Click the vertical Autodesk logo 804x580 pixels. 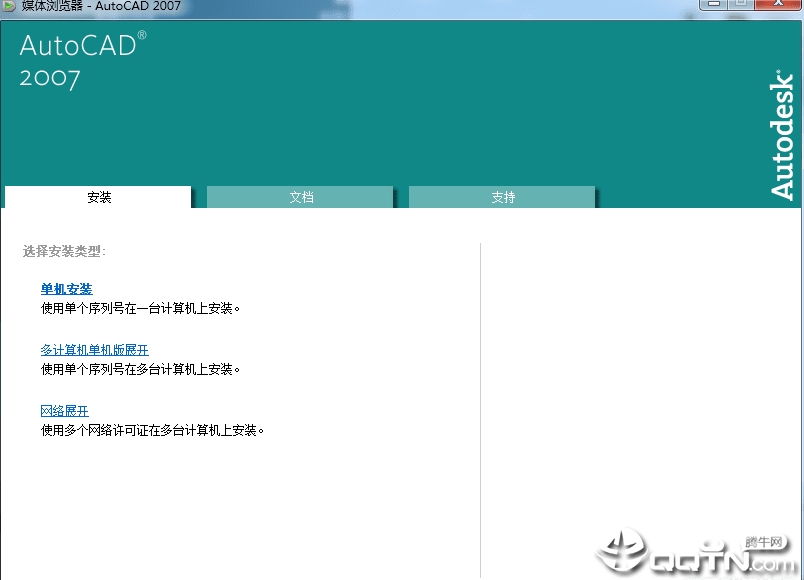tap(782, 135)
